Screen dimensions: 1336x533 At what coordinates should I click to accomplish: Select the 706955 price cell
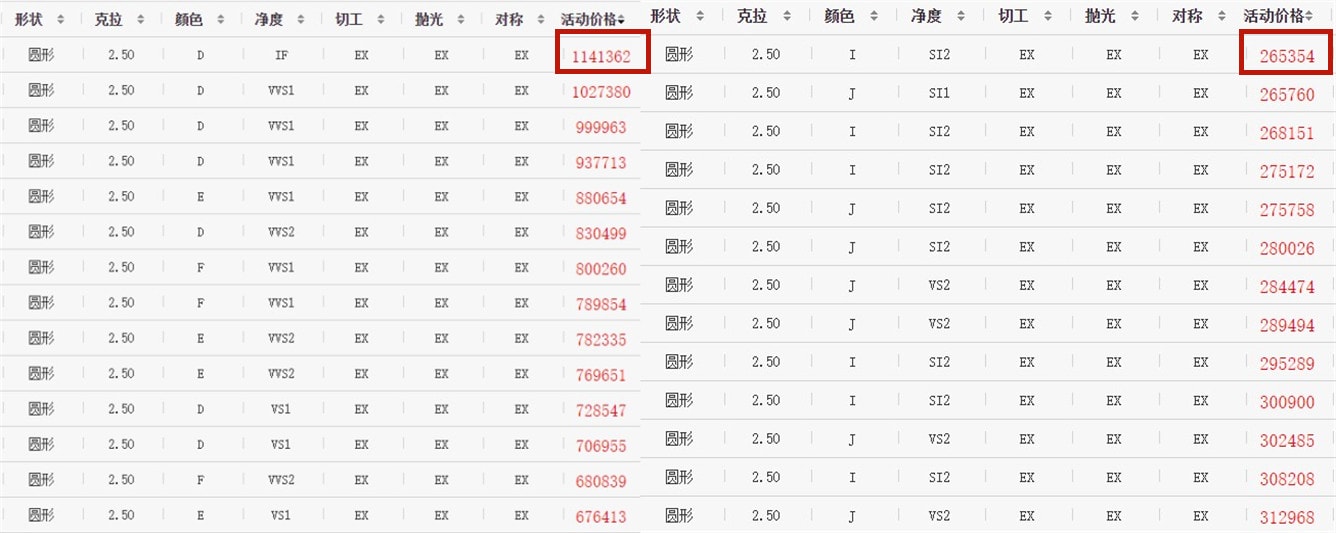pos(601,446)
